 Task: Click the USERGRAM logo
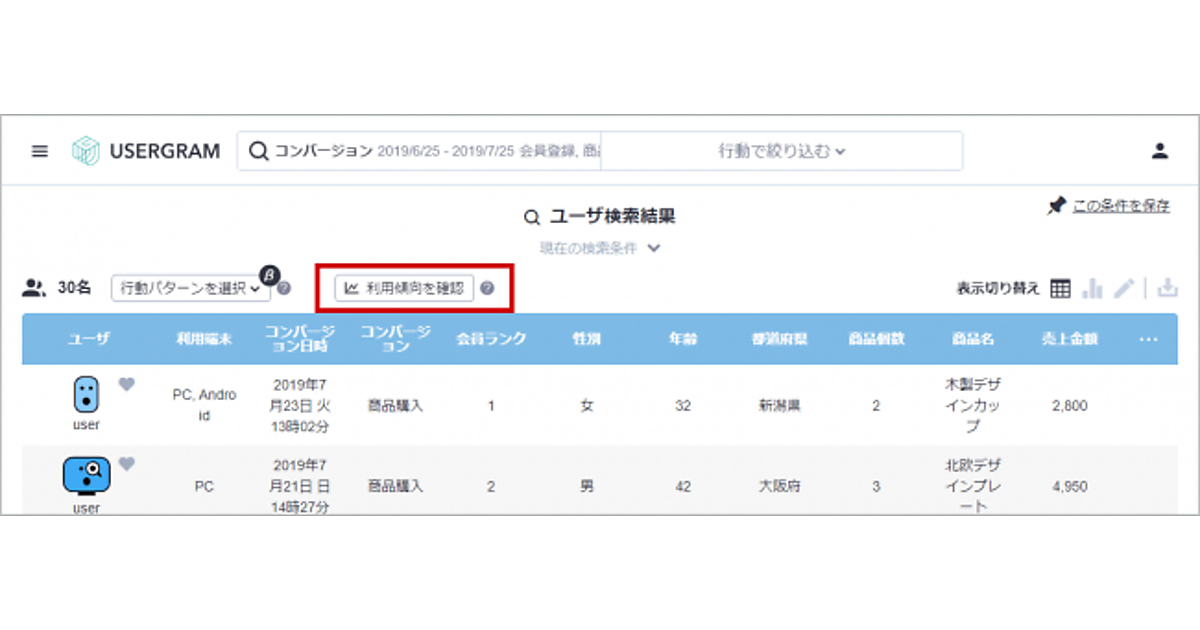point(147,152)
